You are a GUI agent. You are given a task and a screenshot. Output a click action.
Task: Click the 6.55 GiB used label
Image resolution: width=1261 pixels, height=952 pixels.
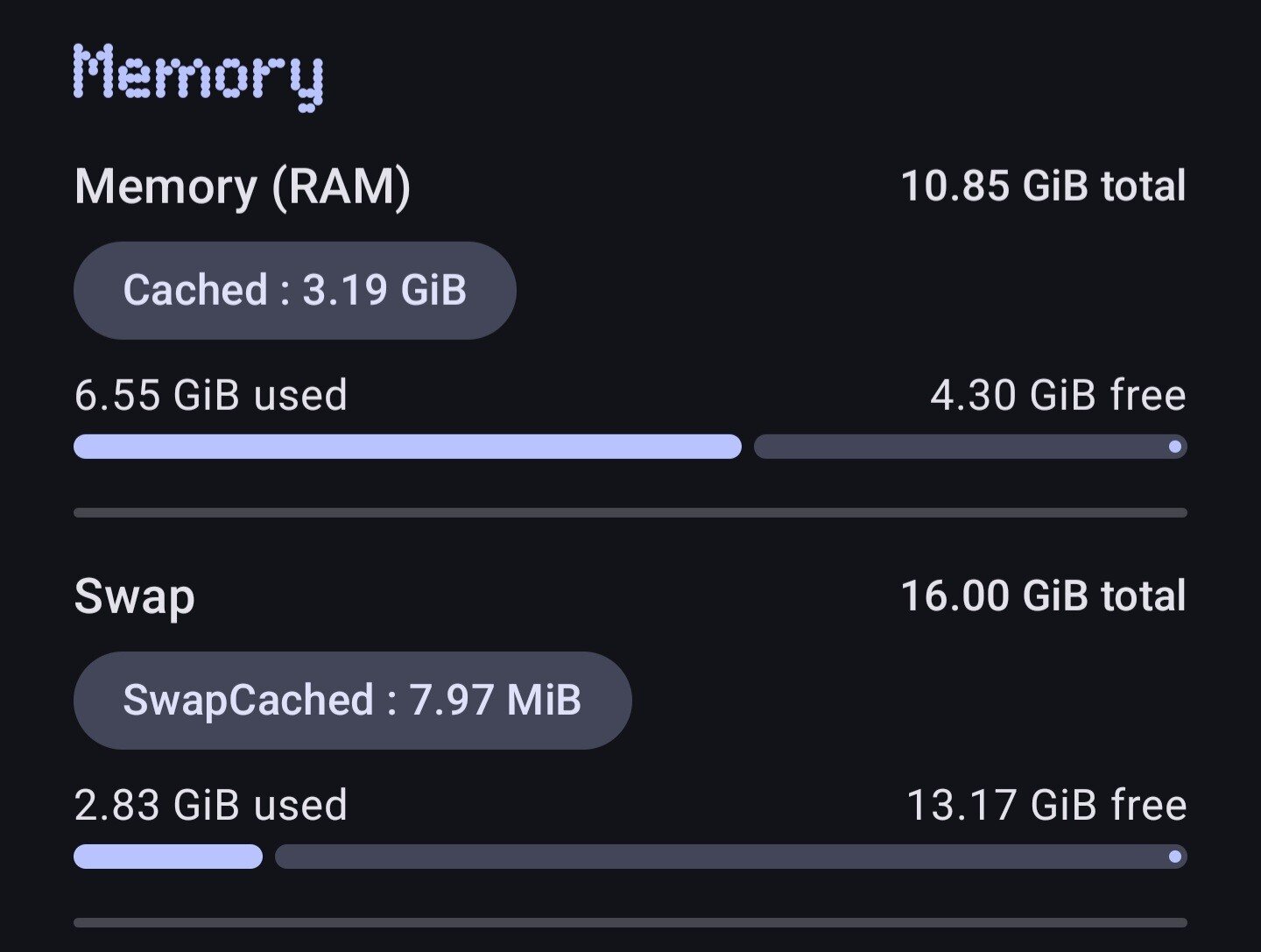(x=211, y=395)
